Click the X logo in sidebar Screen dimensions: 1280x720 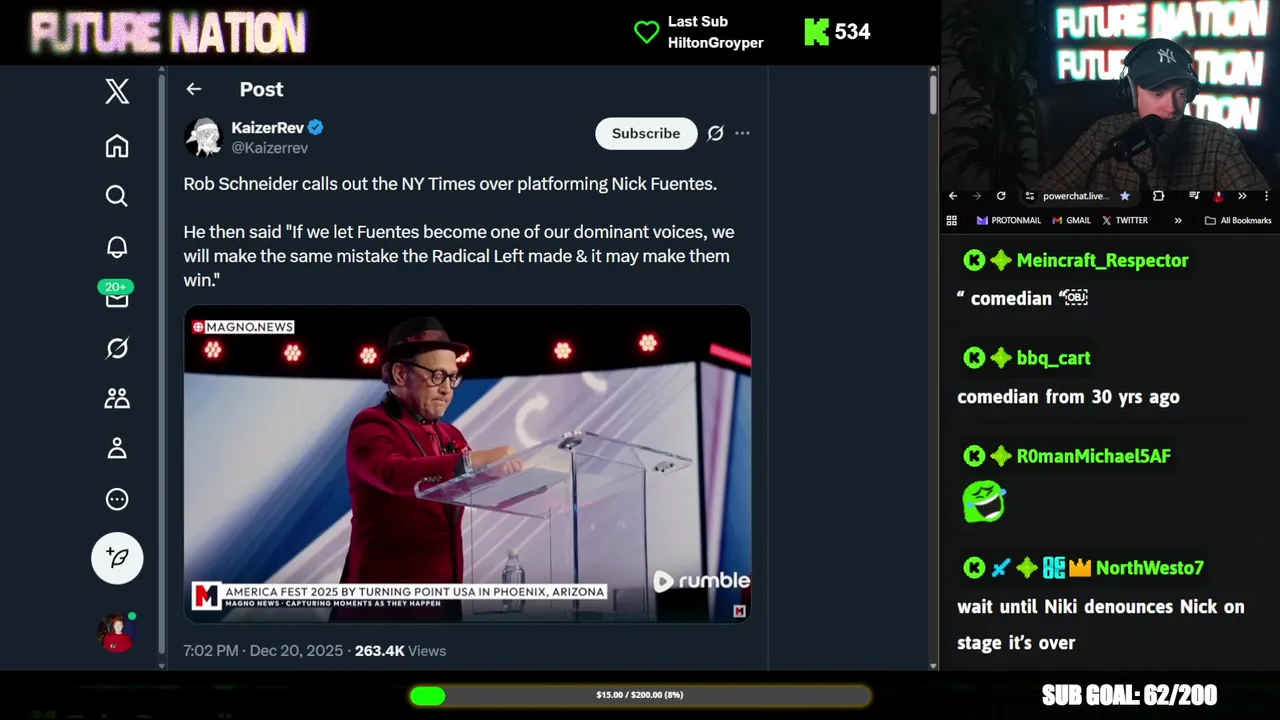pyautogui.click(x=117, y=91)
